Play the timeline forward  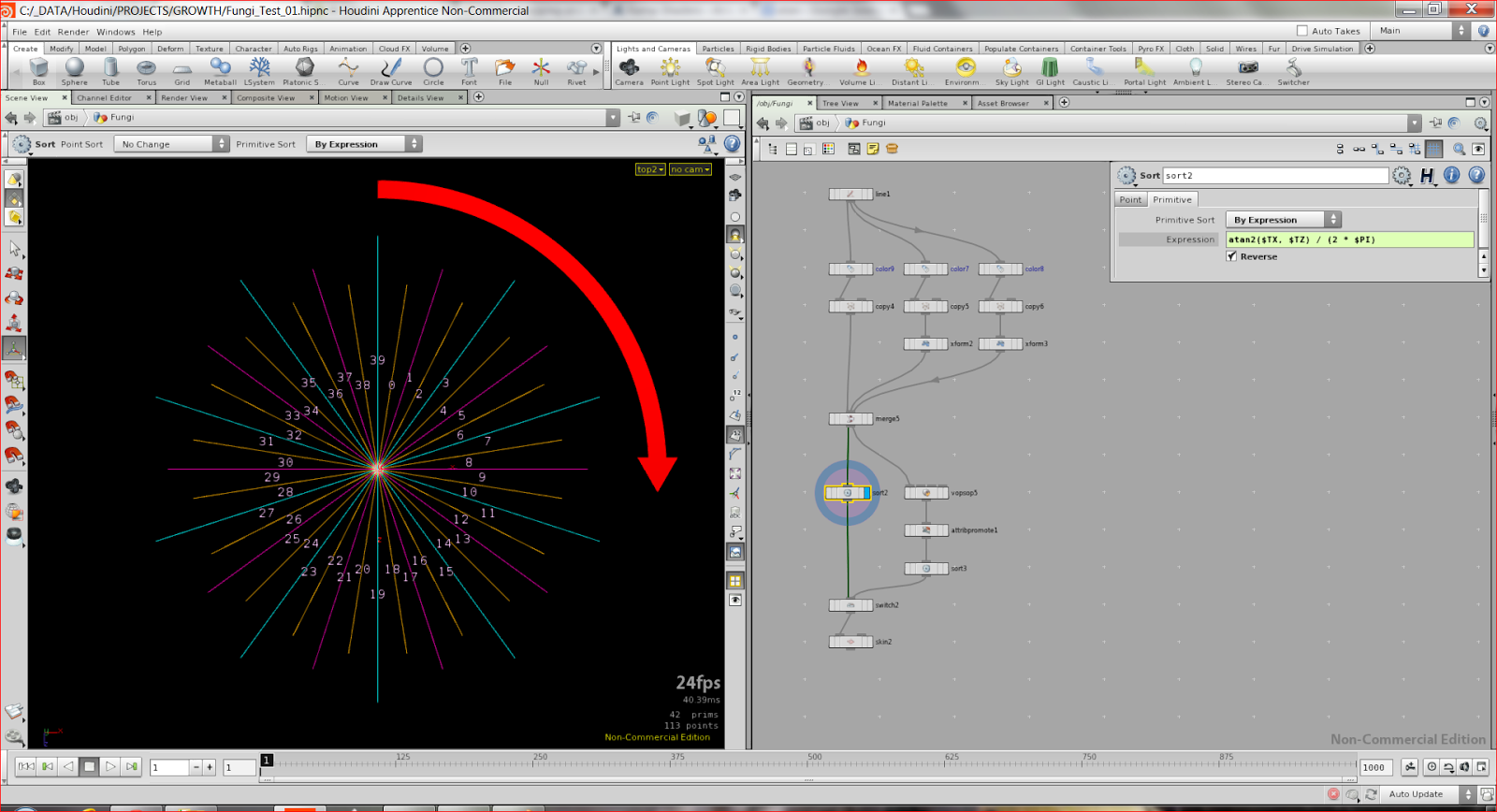click(110, 766)
